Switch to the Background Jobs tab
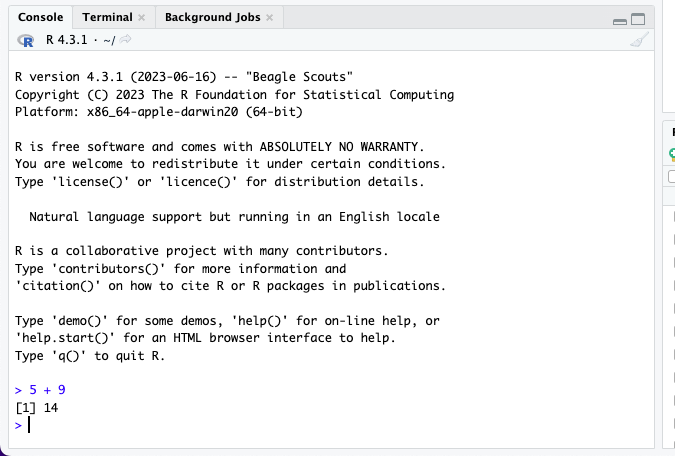 [213, 17]
